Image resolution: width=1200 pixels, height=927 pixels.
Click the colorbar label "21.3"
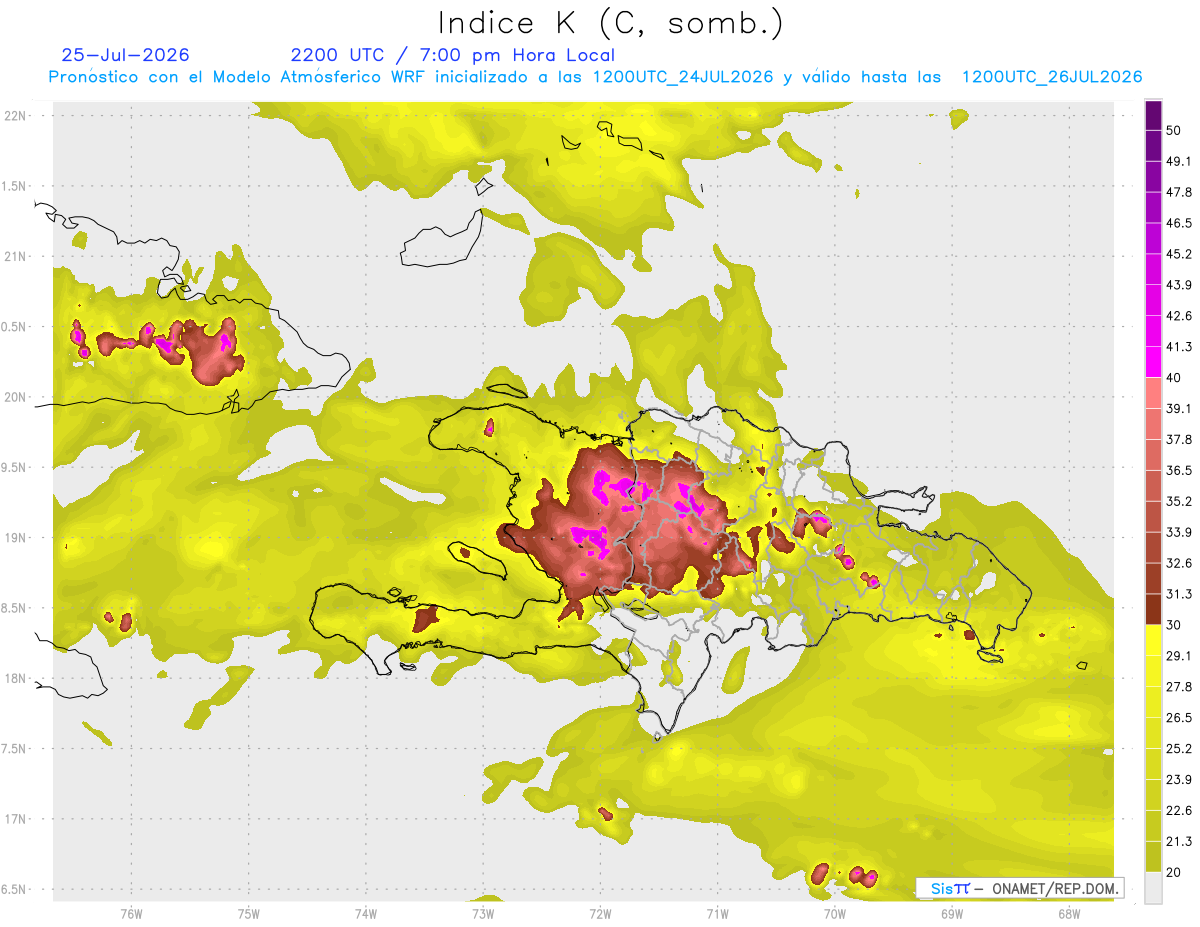[x=1179, y=841]
